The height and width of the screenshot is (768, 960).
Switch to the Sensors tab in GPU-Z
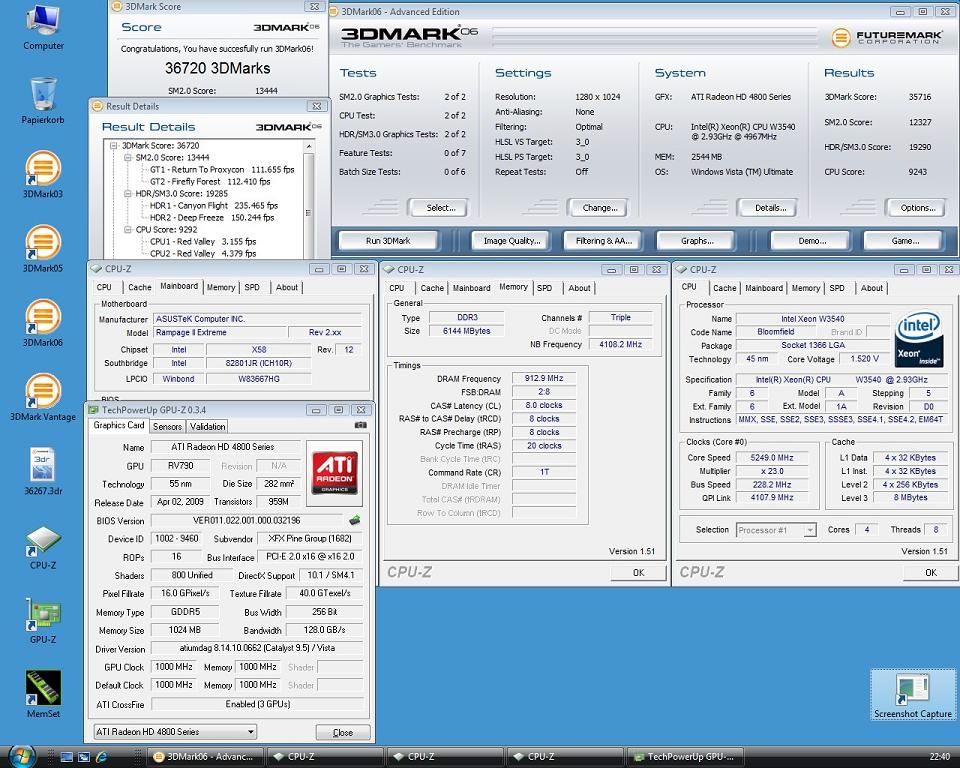167,426
